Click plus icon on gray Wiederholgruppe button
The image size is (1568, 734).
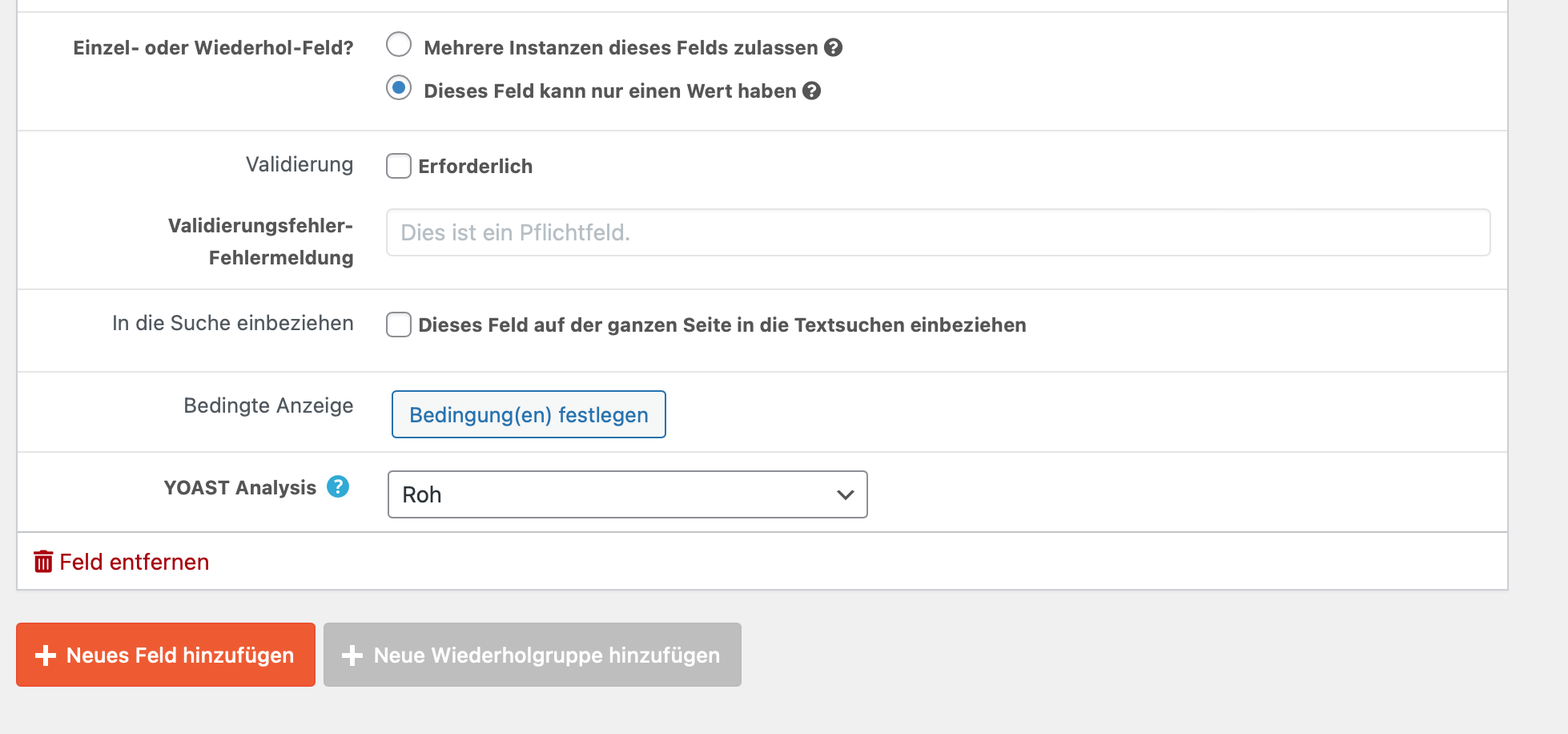pyautogui.click(x=352, y=655)
